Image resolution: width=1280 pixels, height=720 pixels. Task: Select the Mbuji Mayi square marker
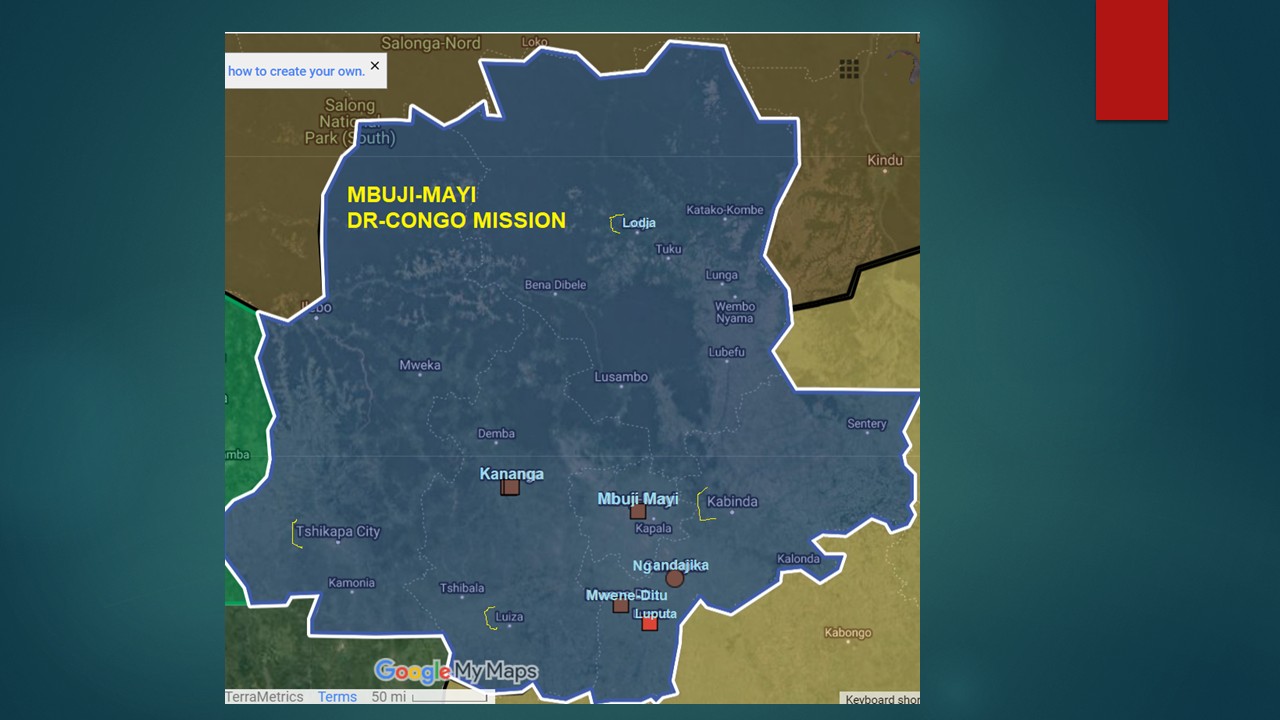[638, 512]
